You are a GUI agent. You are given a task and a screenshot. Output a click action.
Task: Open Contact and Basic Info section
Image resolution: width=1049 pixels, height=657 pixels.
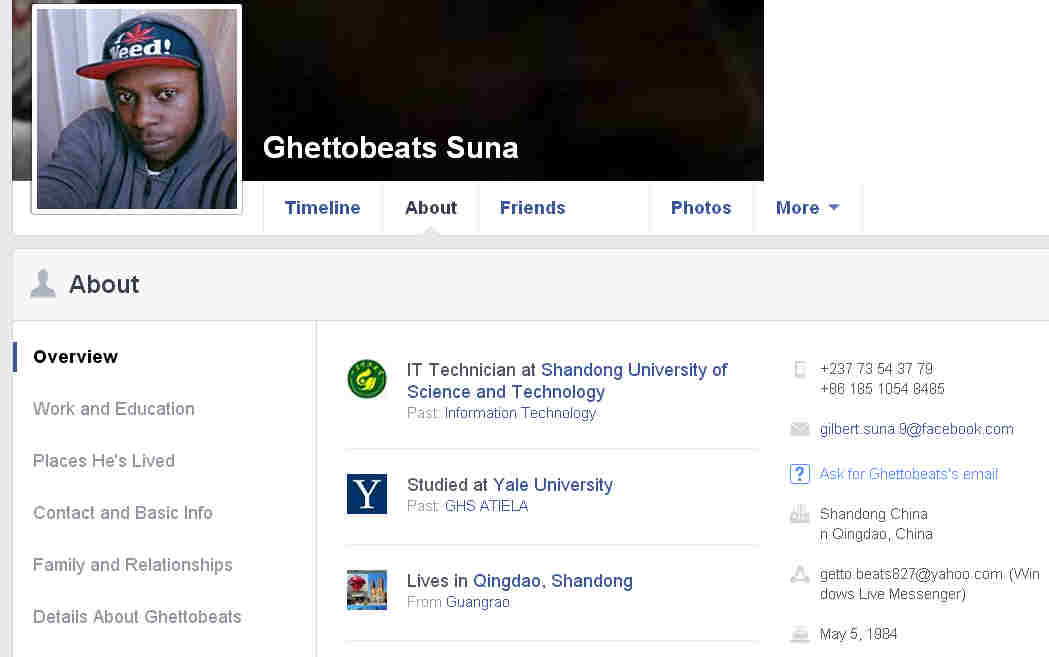click(122, 513)
